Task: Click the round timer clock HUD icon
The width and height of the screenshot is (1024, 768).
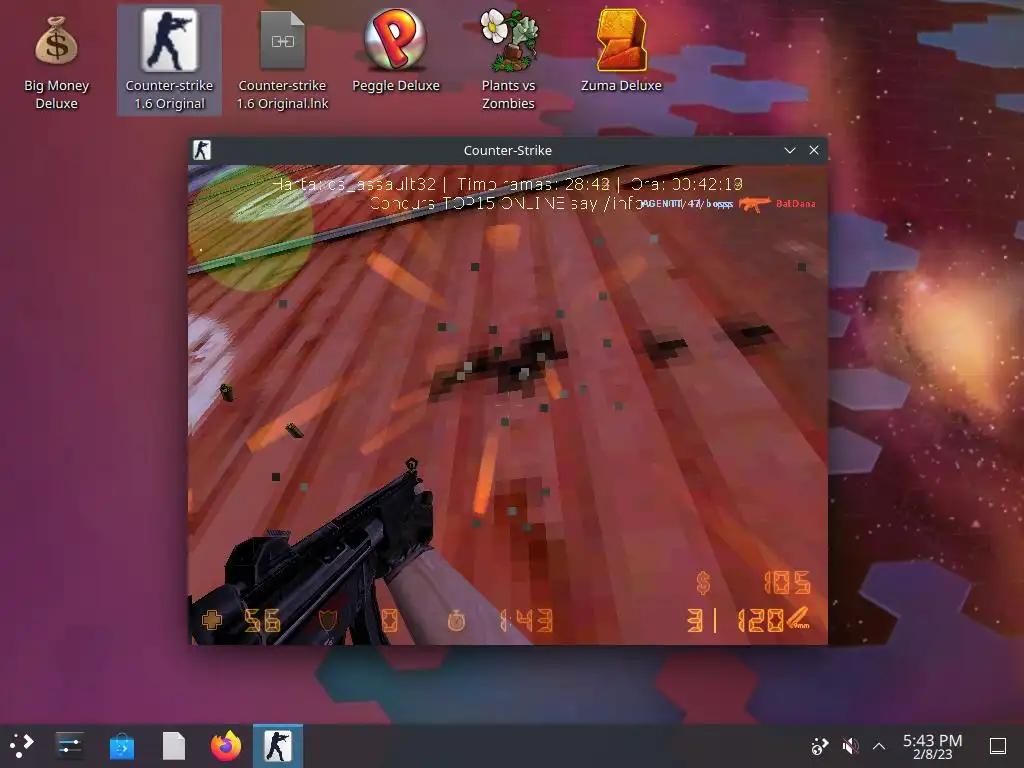Action: 456,620
